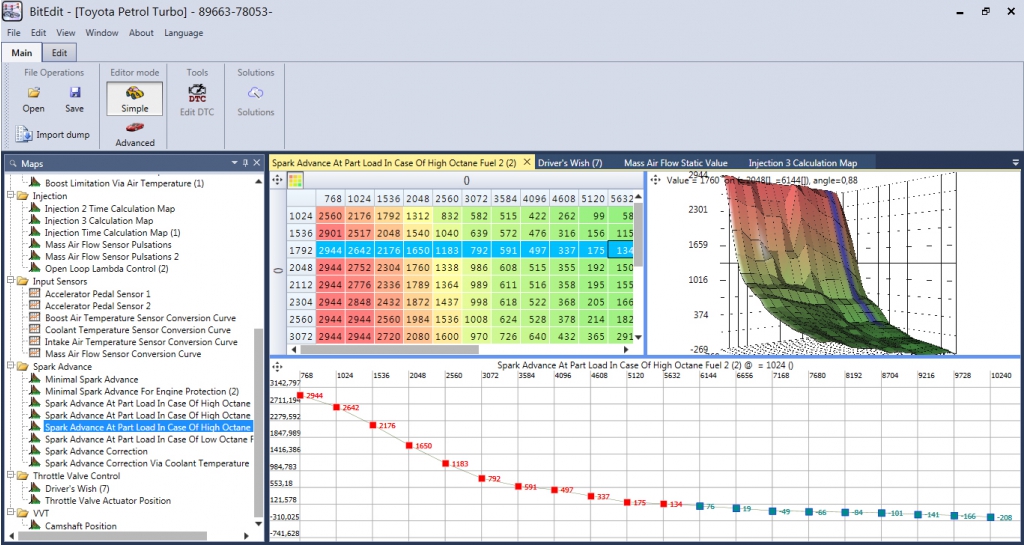Screen dimensions: 1024x545
Task: Click the table vertical scrollbar down arrow
Action: 639,337
